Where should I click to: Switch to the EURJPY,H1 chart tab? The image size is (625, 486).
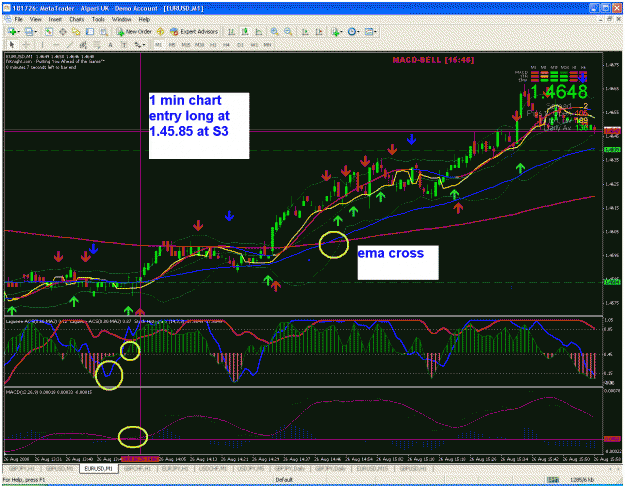point(176,468)
